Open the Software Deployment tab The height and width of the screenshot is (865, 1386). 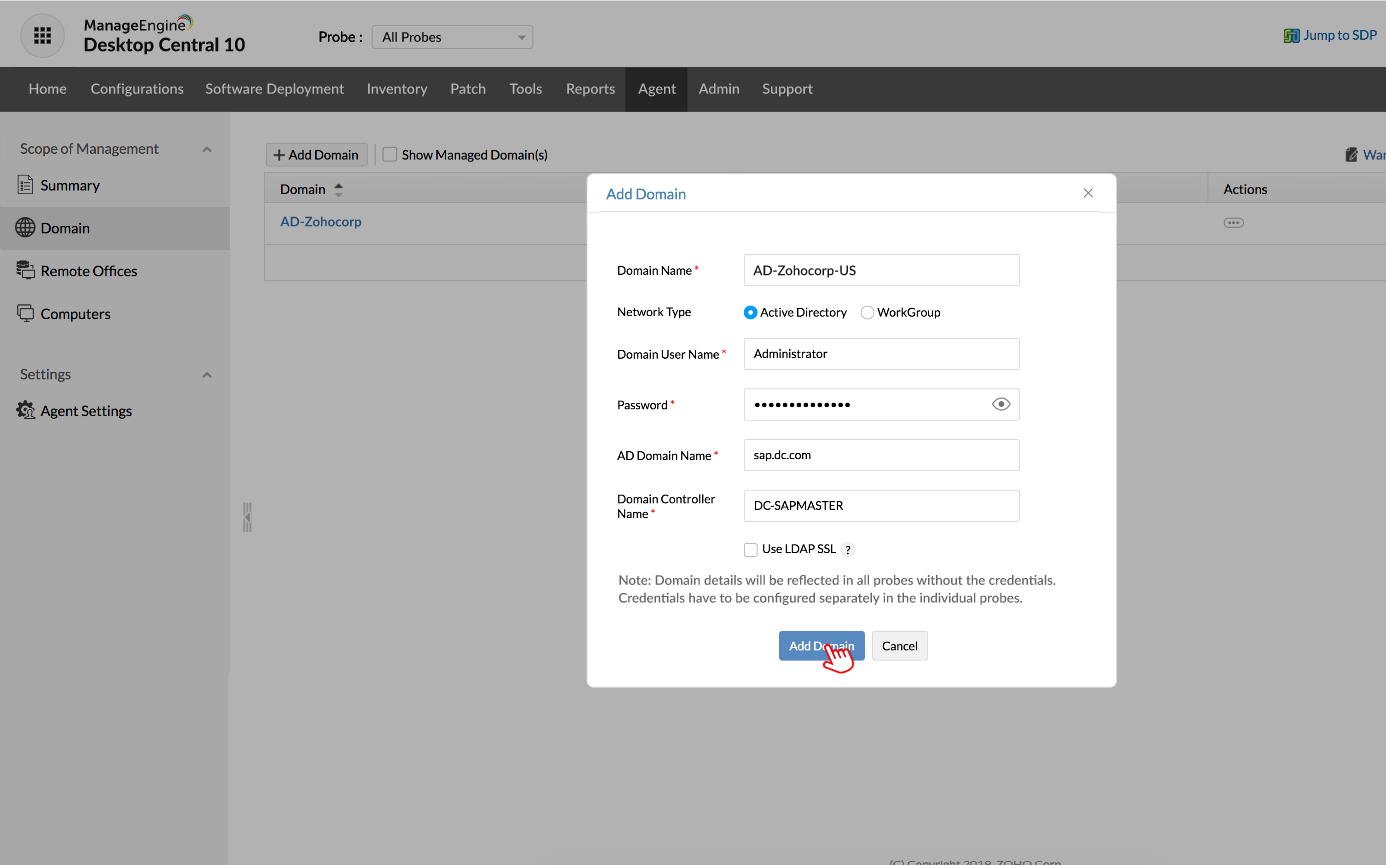coord(275,89)
